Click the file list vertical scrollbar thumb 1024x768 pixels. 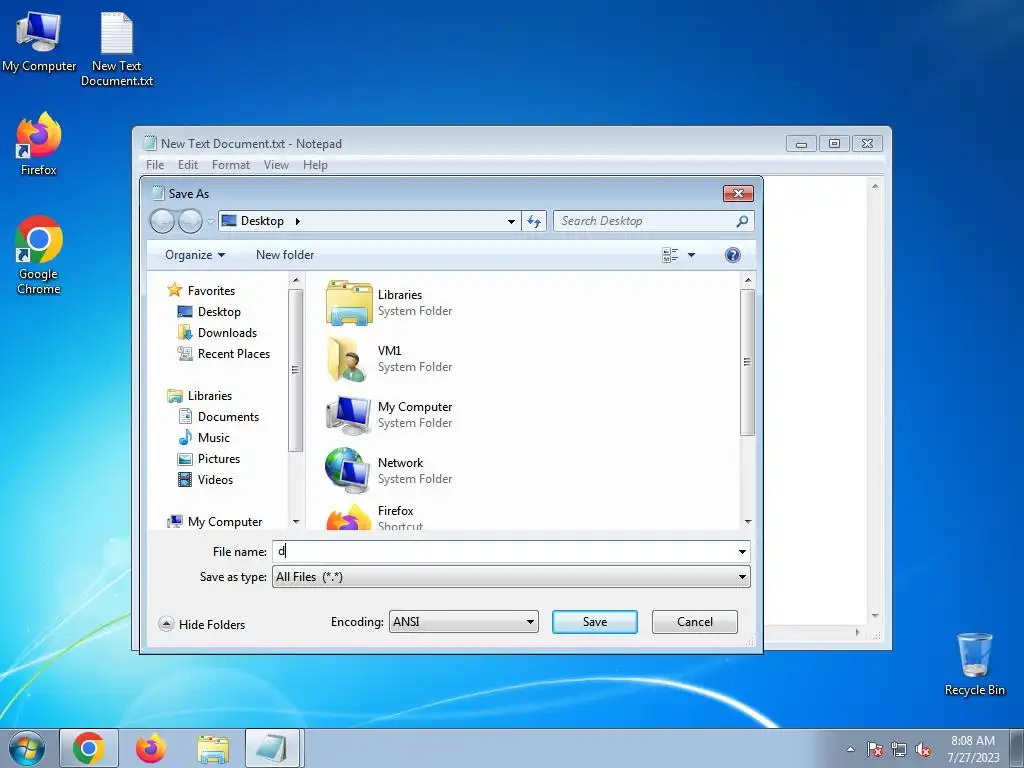747,362
